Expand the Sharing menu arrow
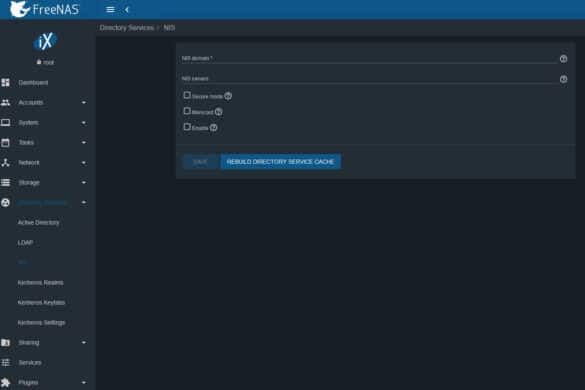 click(x=84, y=343)
